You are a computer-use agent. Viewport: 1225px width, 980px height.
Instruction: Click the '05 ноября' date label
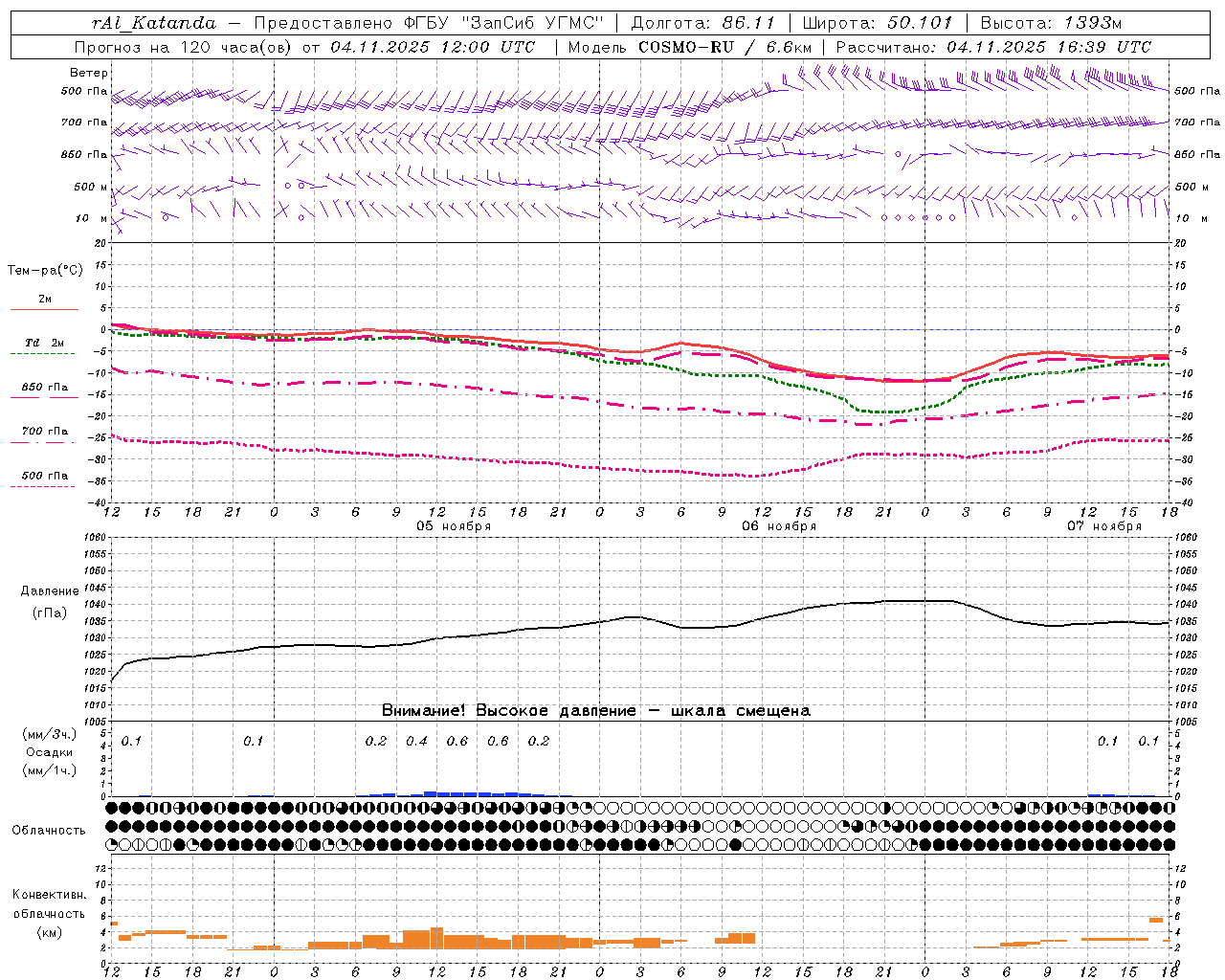[454, 526]
